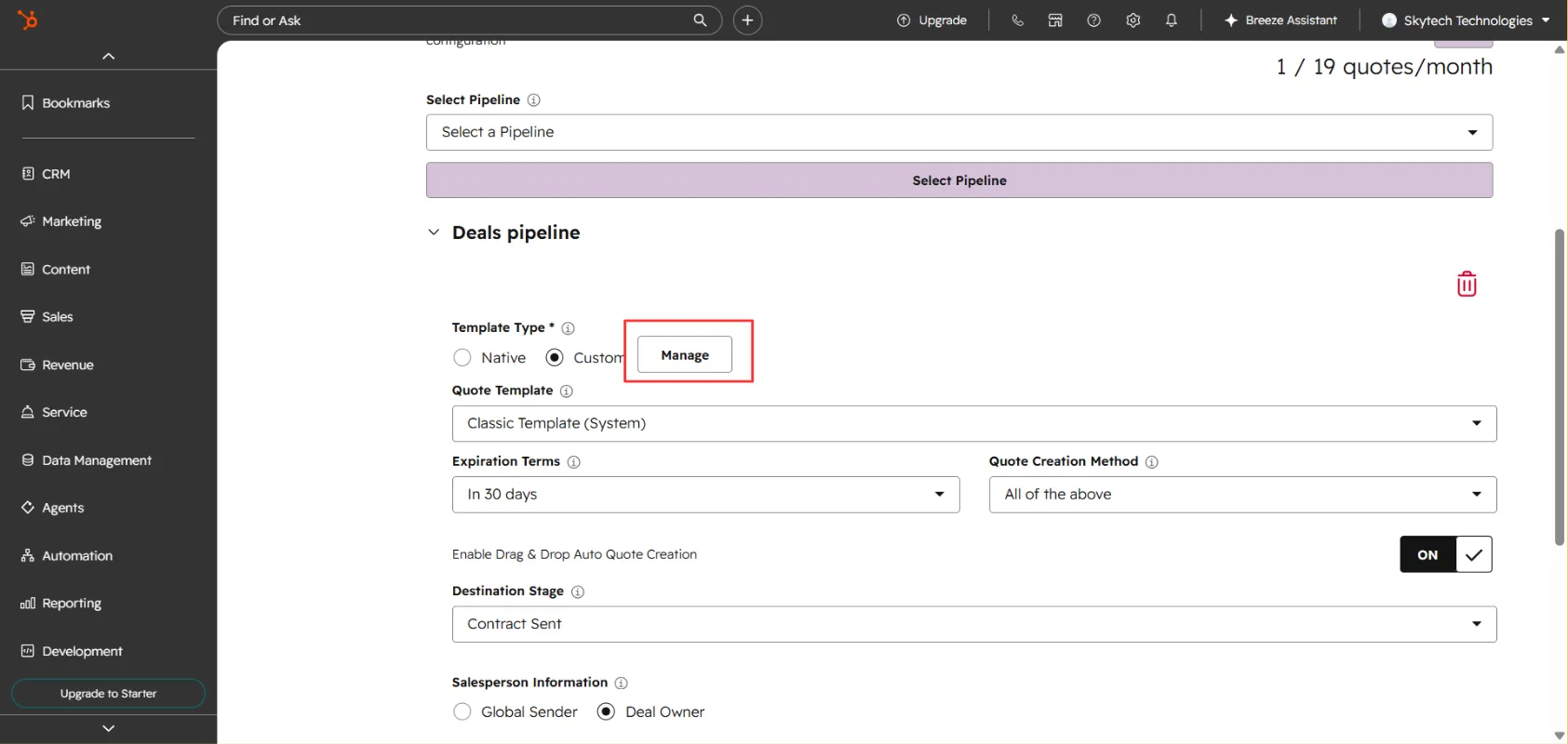Viewport: 1568px width, 744px height.
Task: Click the Bookmarks ribbon icon
Action: 28,102
